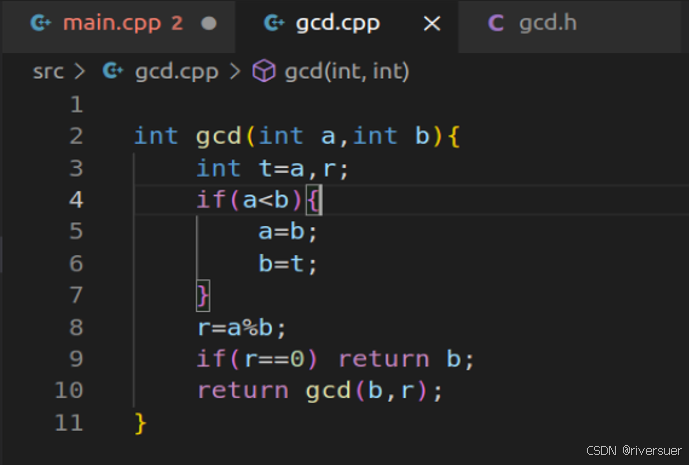Switch to the main.cpp tab
This screenshot has height=465, width=689.
pos(120,23)
